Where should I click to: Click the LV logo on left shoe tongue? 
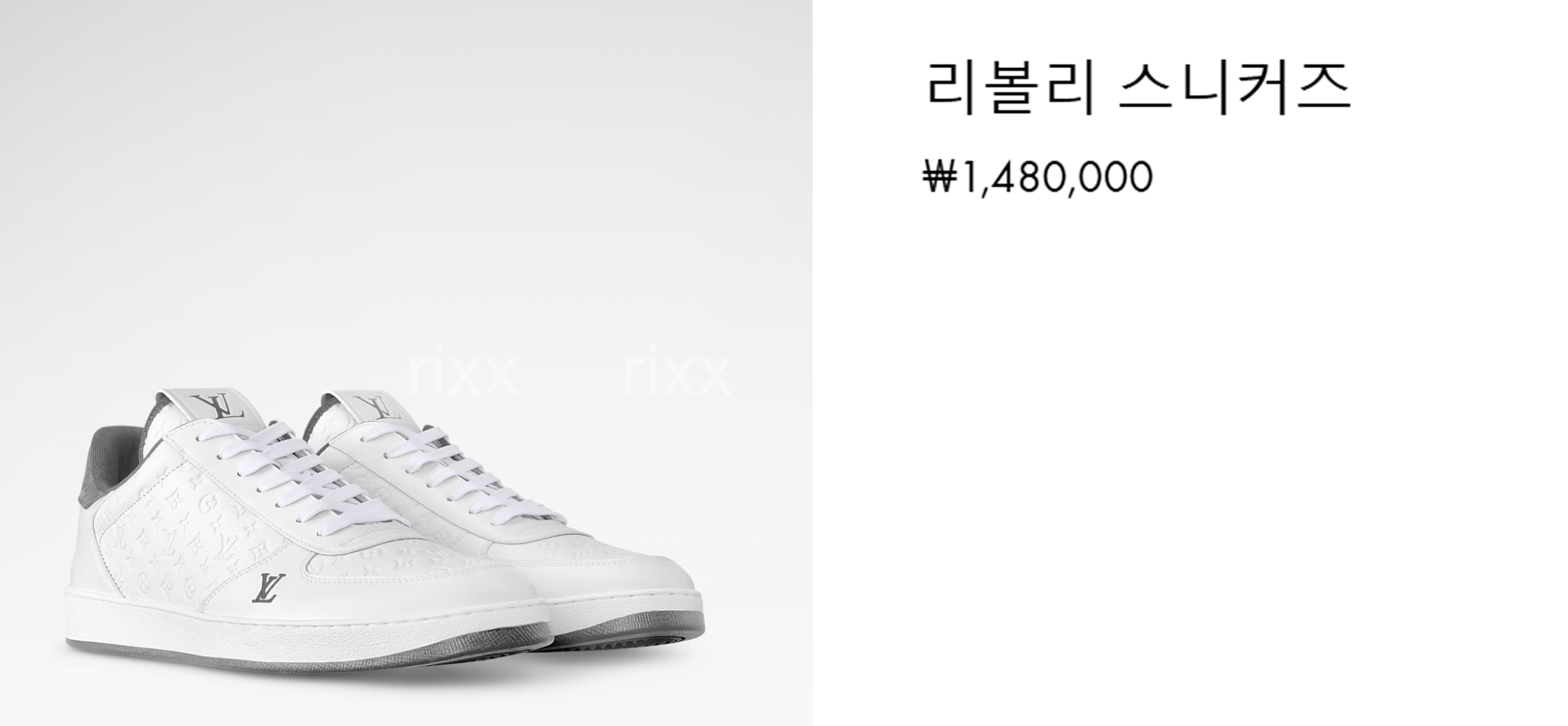(x=216, y=407)
